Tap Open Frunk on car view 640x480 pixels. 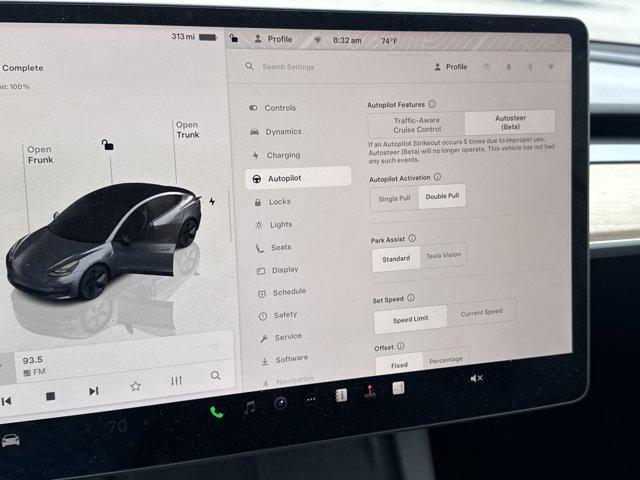click(40, 155)
